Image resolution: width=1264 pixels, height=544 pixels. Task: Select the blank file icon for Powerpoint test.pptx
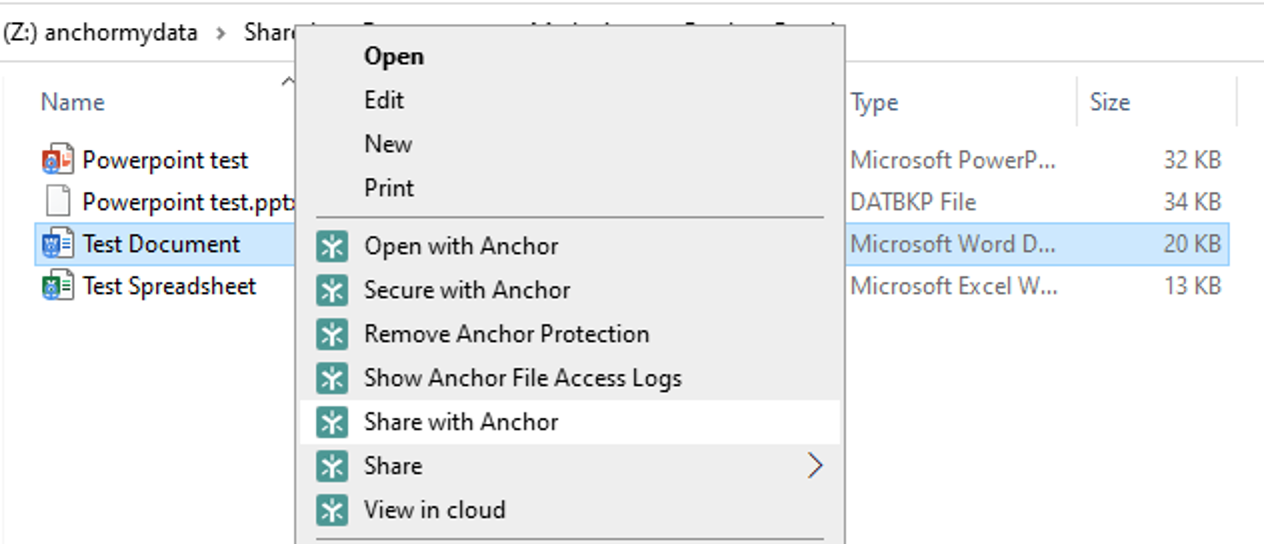tap(58, 202)
